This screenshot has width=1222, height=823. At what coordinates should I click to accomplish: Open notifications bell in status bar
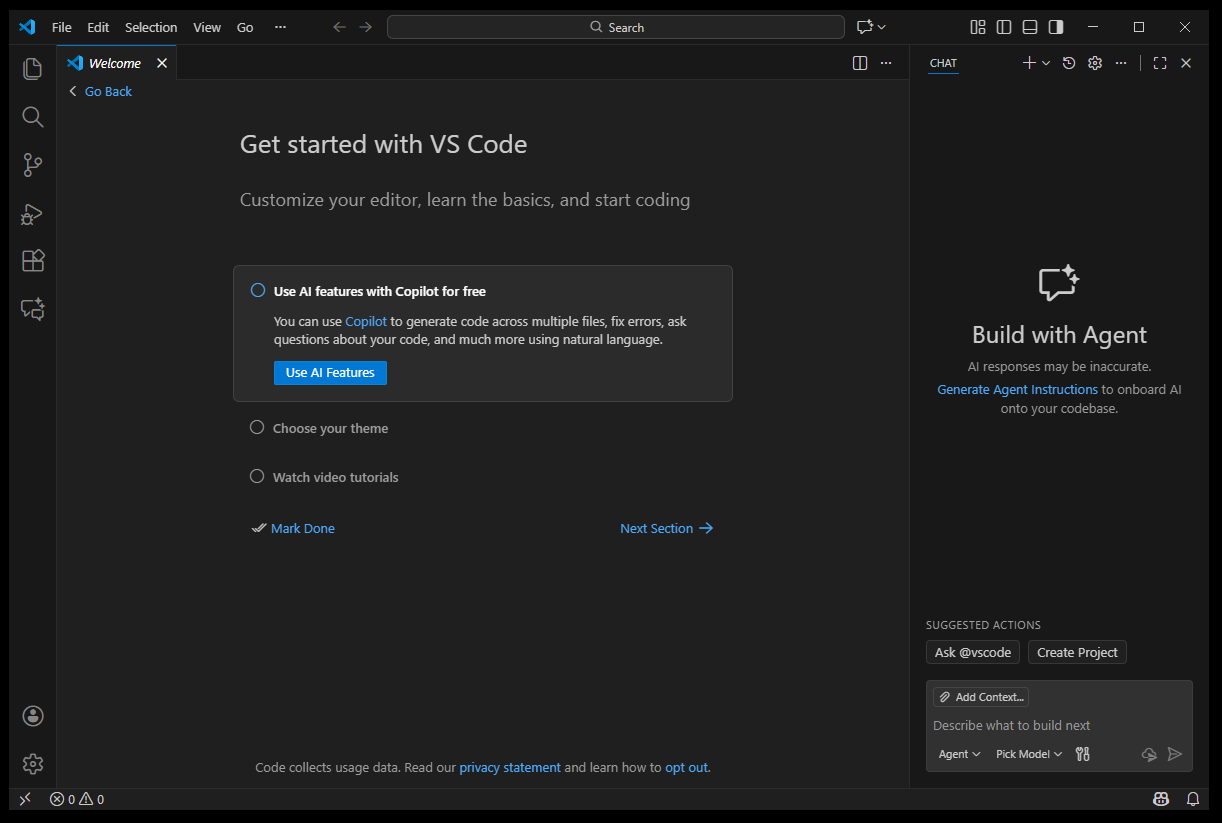click(1193, 799)
